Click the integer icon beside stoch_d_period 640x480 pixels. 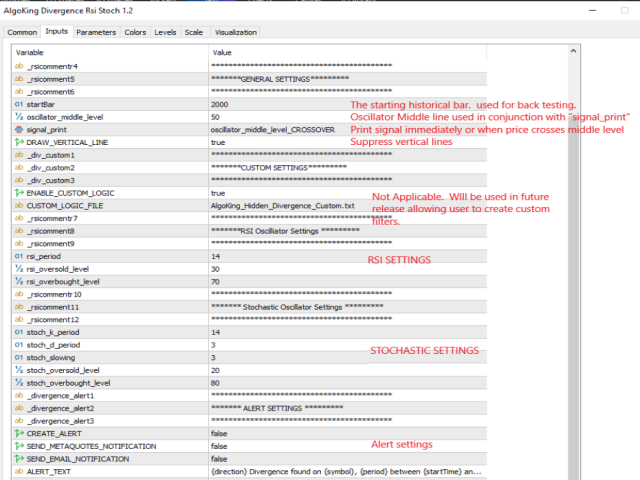pyautogui.click(x=19, y=344)
